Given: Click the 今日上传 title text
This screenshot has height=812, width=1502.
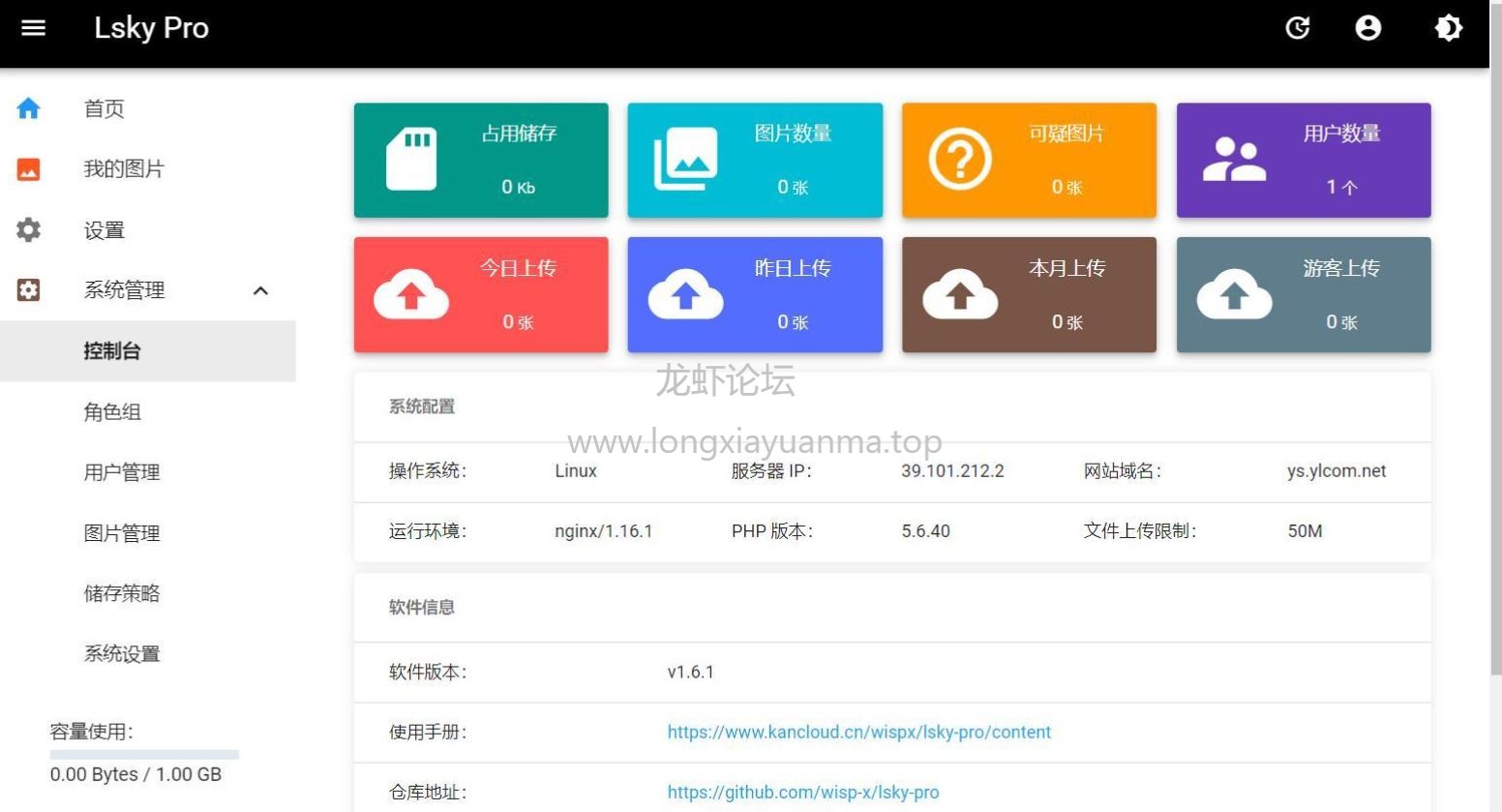Looking at the screenshot, I should coord(519,268).
